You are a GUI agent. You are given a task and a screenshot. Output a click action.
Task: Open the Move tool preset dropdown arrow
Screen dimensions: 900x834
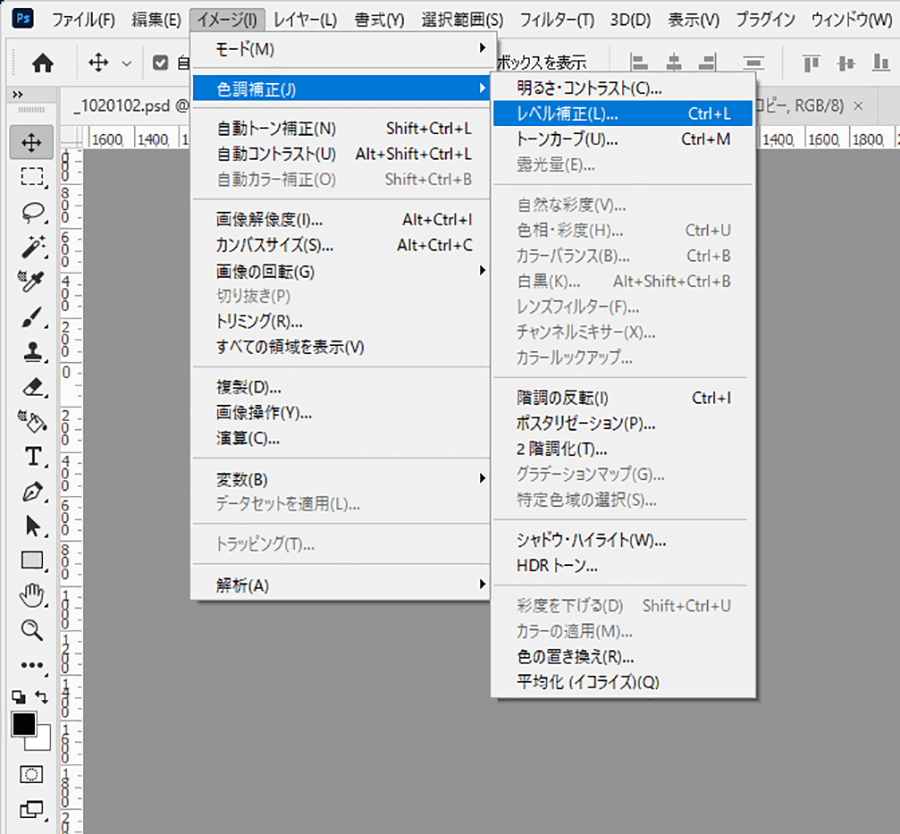[x=126, y=63]
